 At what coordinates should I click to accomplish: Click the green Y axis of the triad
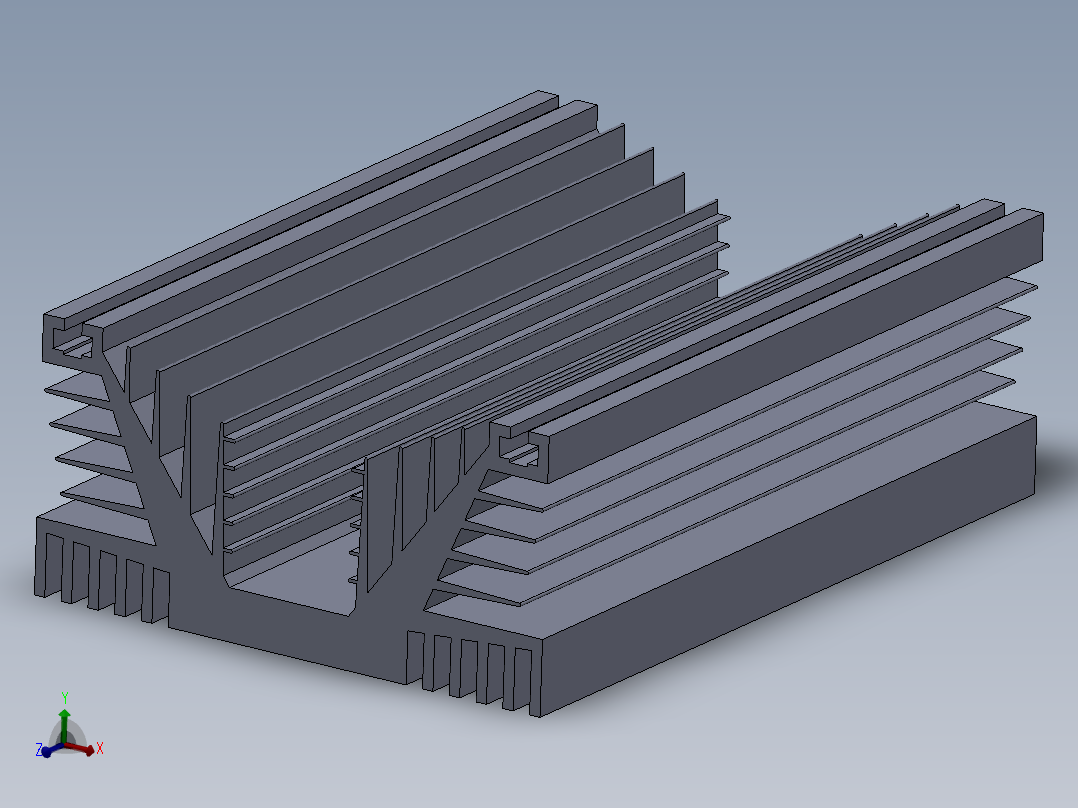(x=65, y=726)
